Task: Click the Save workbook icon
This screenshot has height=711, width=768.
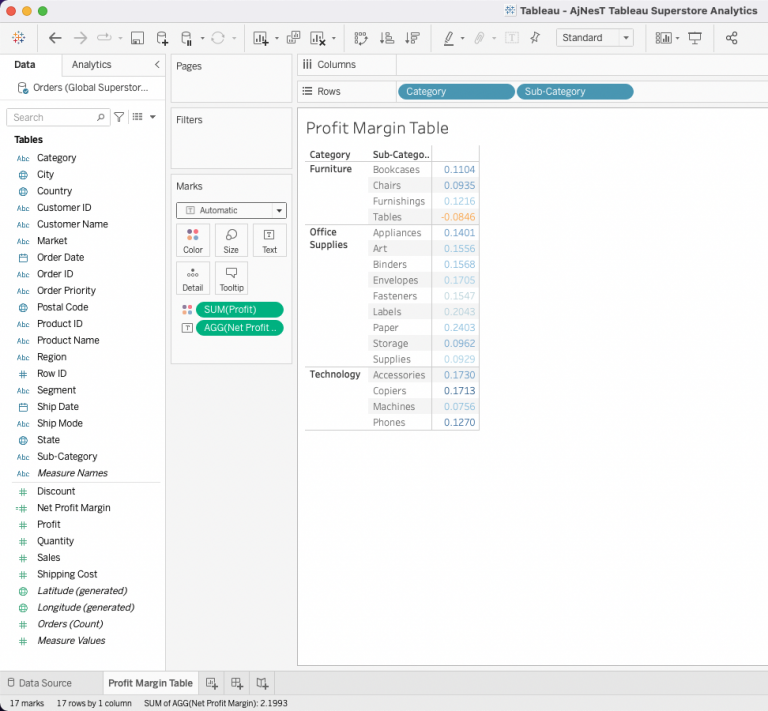Action: click(x=136, y=38)
